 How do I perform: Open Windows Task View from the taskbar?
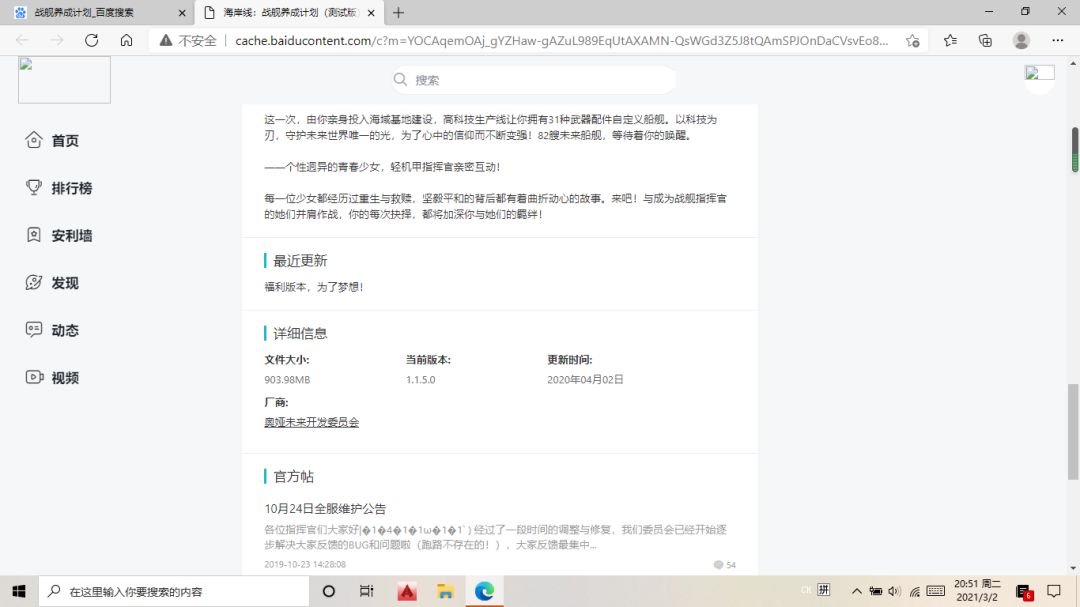pos(367,591)
